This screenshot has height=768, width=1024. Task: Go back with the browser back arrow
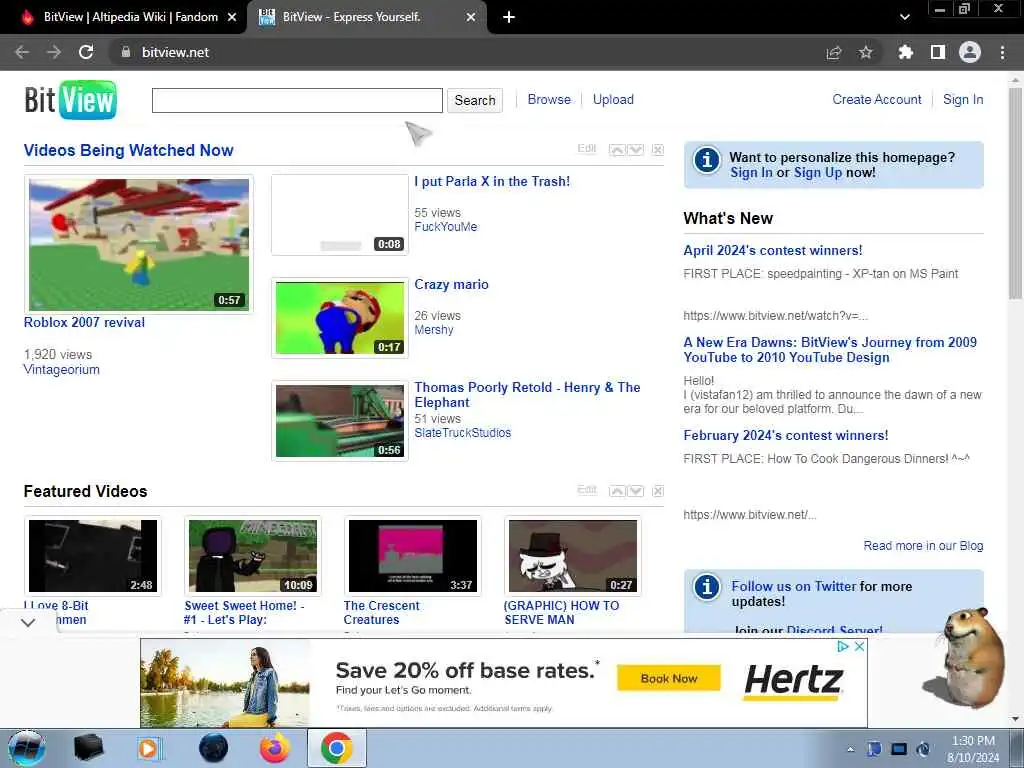pos(22,52)
